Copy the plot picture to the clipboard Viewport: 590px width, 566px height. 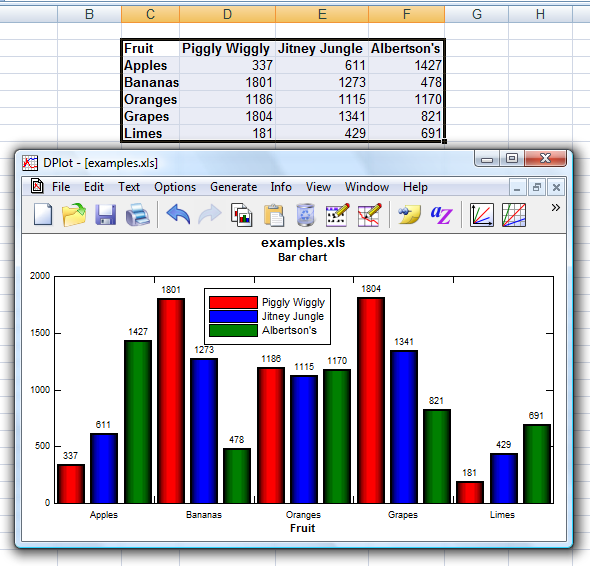coord(241,215)
